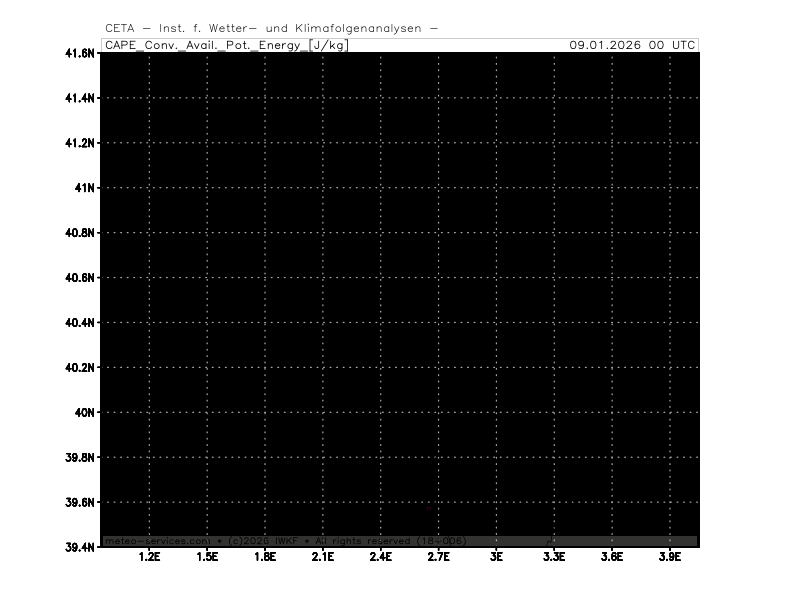Click the 3.9E longitude label
This screenshot has width=800, height=600.
click(x=669, y=556)
